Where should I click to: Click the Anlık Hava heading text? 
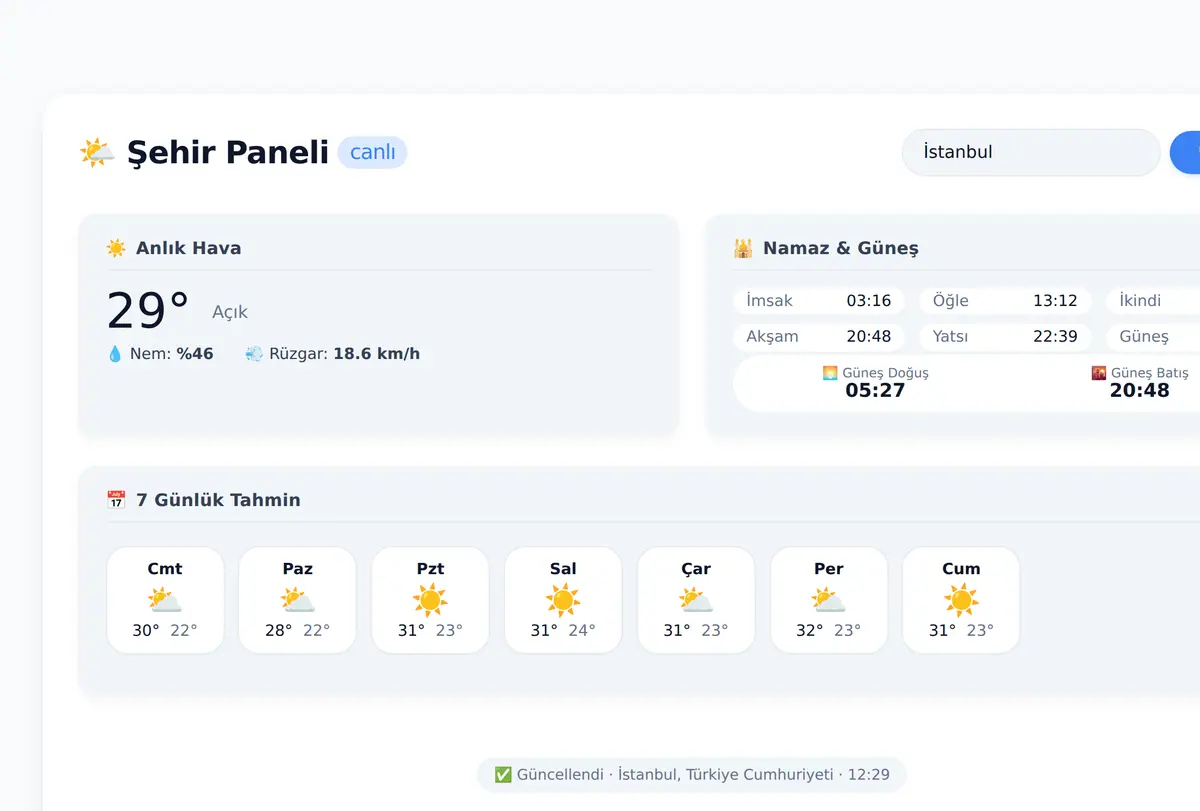pos(189,248)
